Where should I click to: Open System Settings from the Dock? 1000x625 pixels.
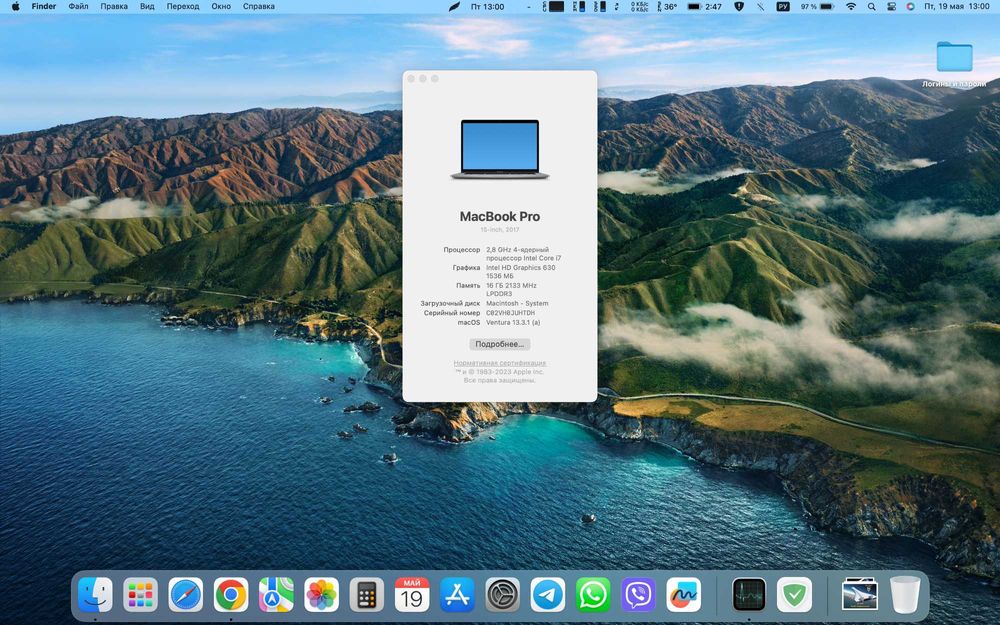(503, 595)
